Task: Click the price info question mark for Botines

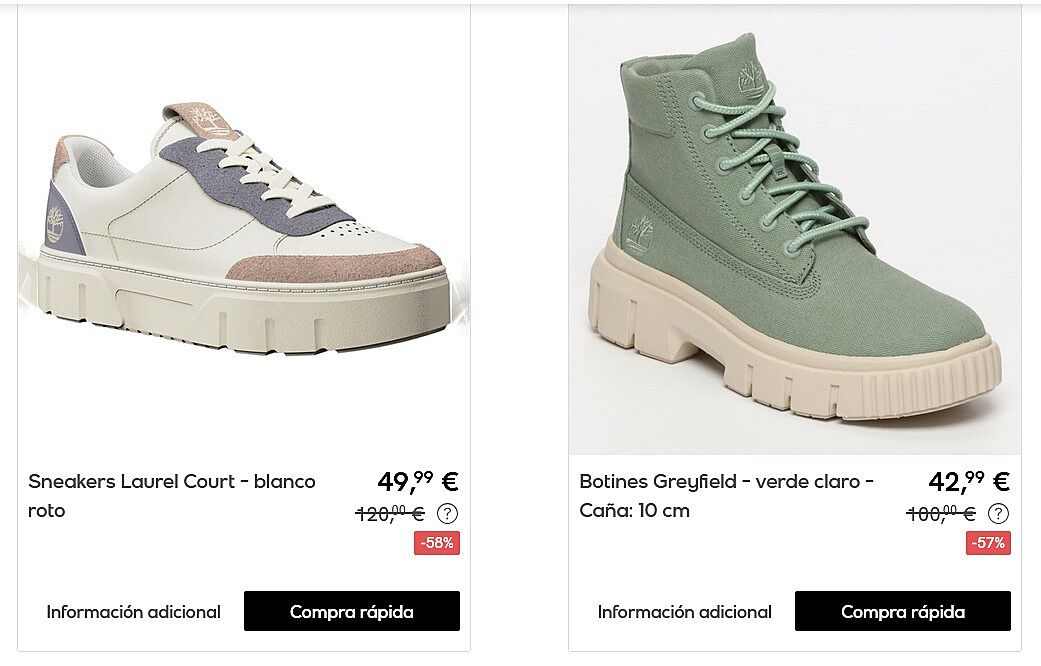Action: tap(999, 513)
